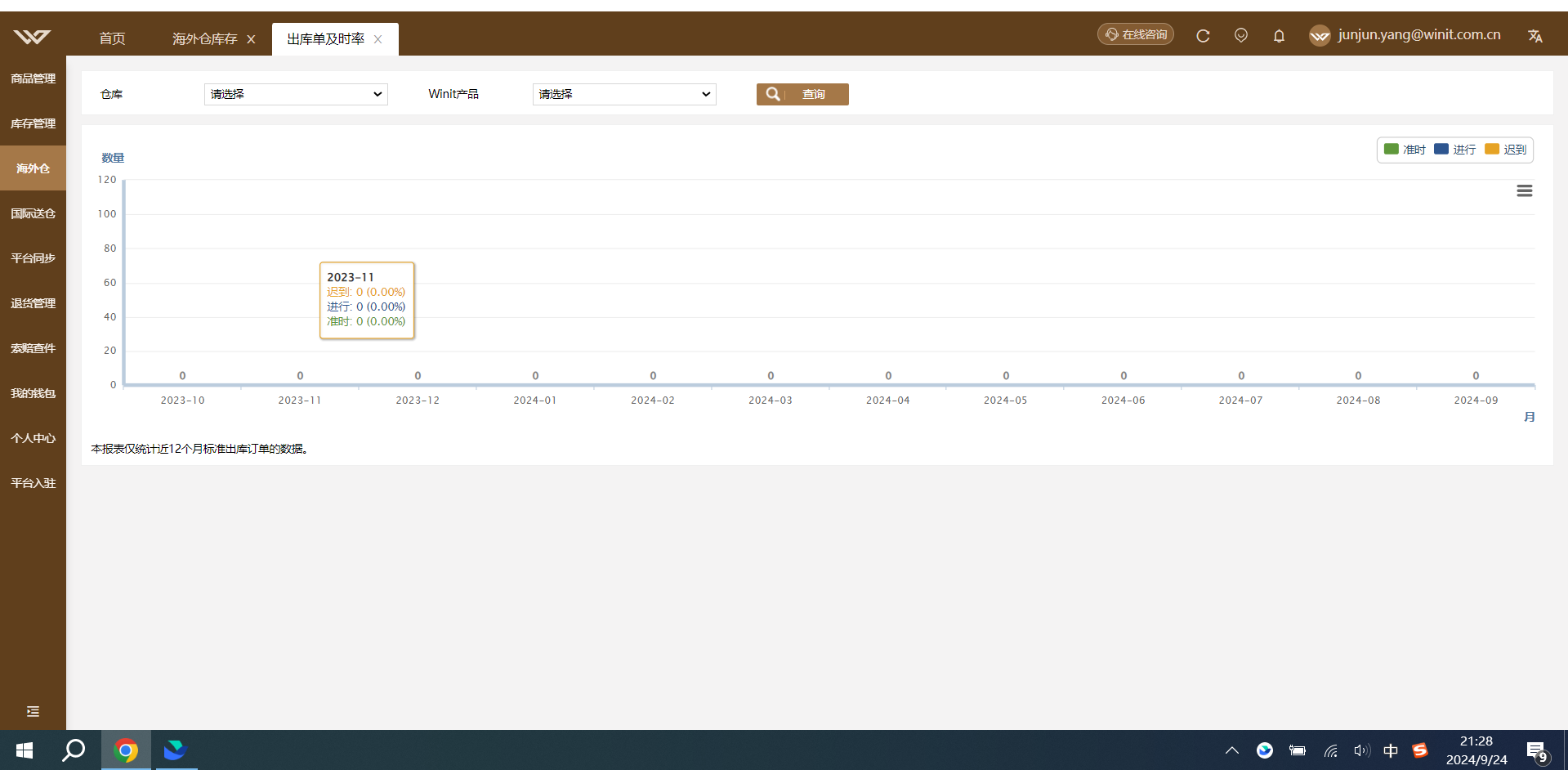Open the Wi-Fi network tray icon

(1330, 750)
